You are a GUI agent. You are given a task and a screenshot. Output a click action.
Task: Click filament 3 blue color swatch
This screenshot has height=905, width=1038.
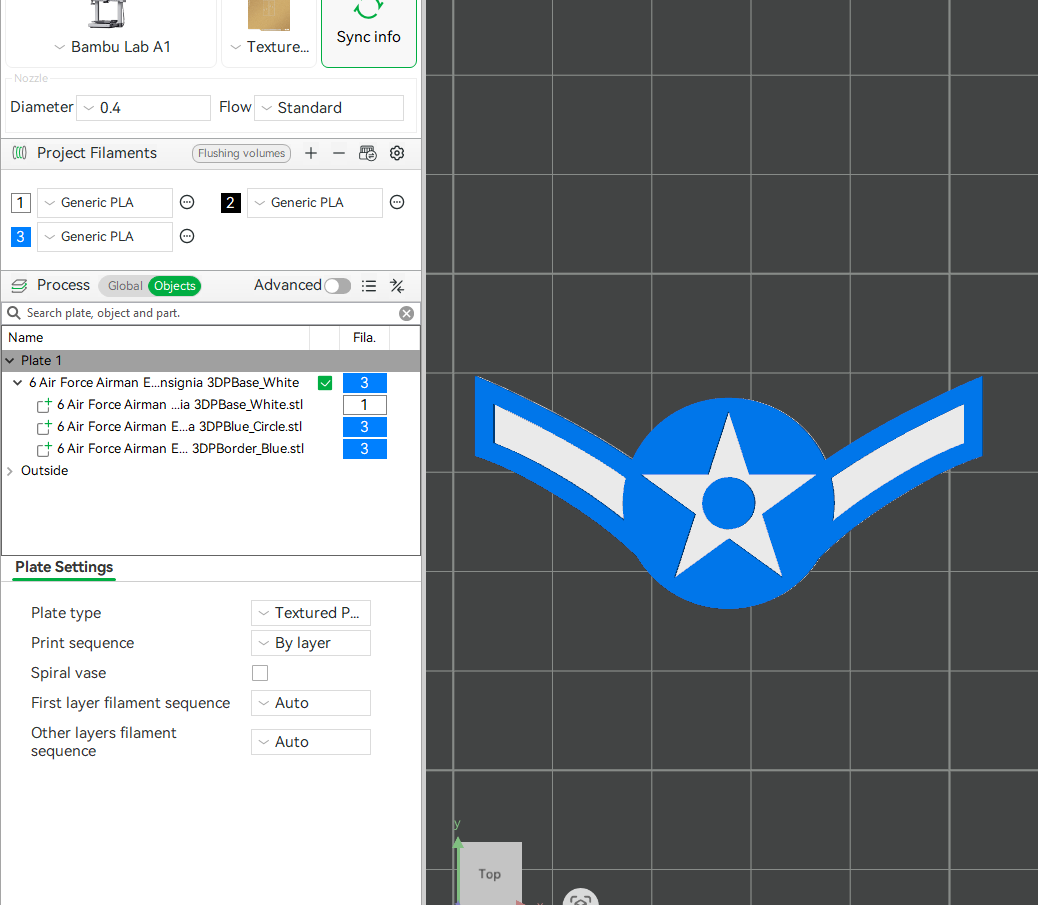click(20, 237)
